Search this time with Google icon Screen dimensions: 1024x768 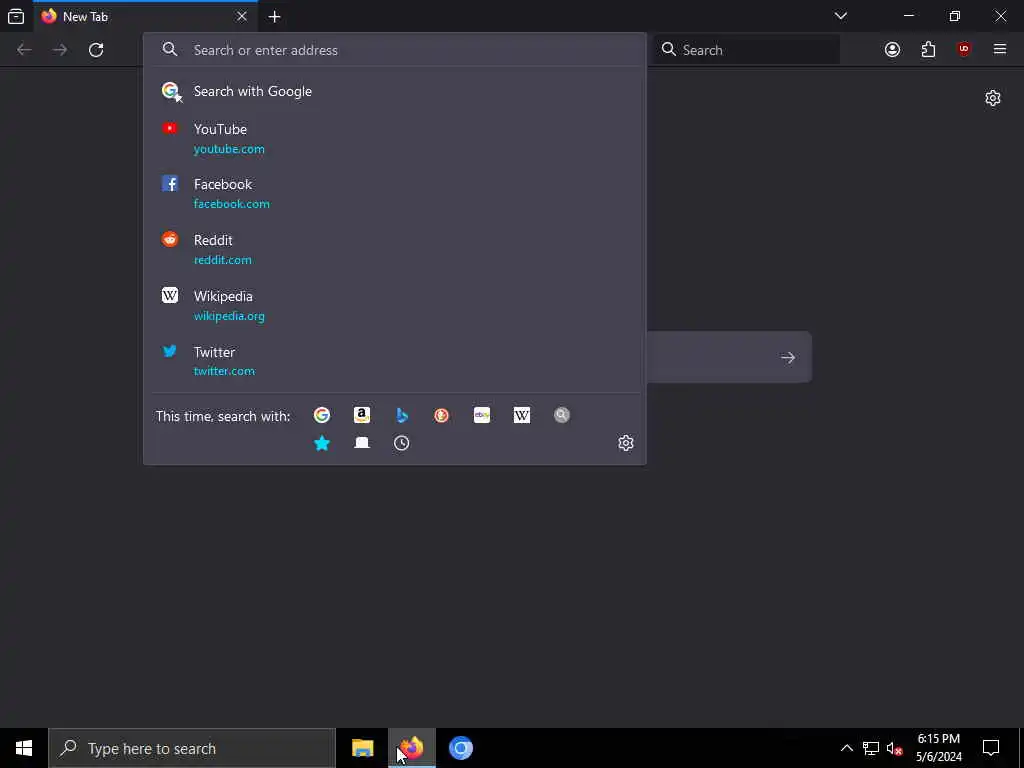(321, 415)
